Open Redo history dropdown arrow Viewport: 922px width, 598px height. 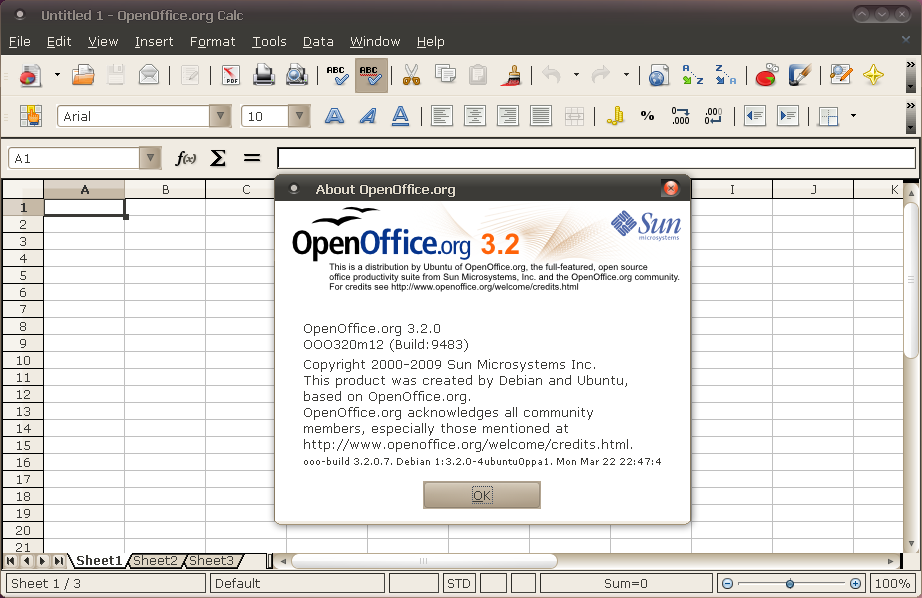[x=626, y=75]
